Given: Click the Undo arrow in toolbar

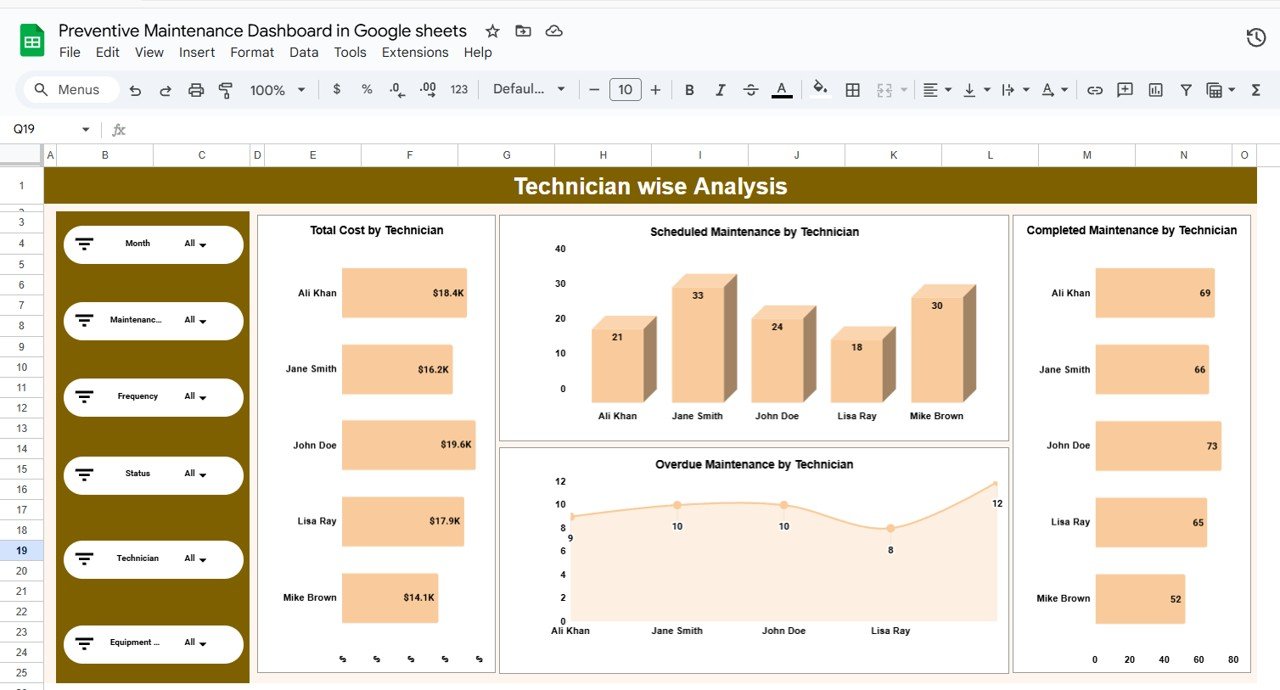Looking at the screenshot, I should pyautogui.click(x=135, y=90).
